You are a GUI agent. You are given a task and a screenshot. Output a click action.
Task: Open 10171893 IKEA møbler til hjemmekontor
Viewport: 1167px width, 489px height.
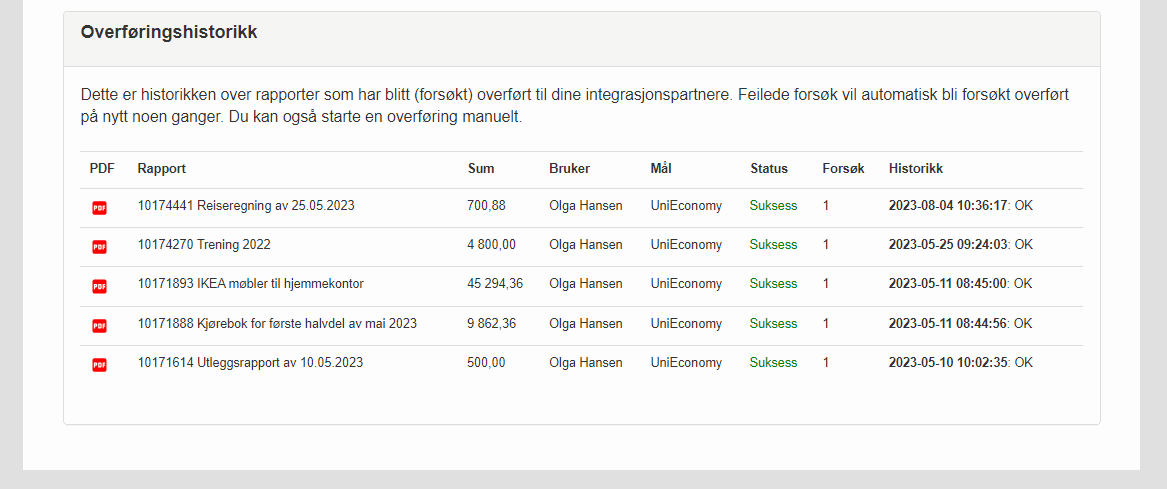251,284
